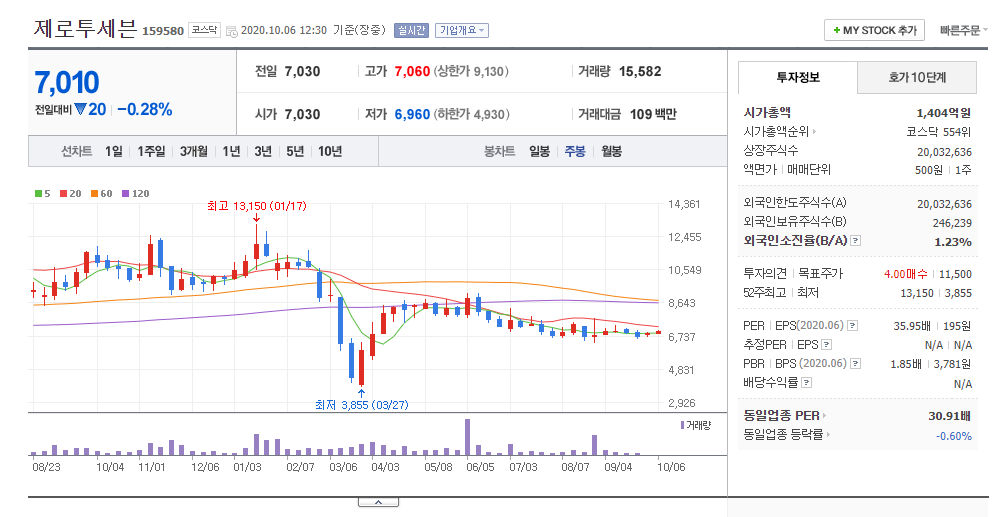The width and height of the screenshot is (1008, 517).
Task: Click the foreign ownership ratio 1.23%
Action: click(953, 242)
